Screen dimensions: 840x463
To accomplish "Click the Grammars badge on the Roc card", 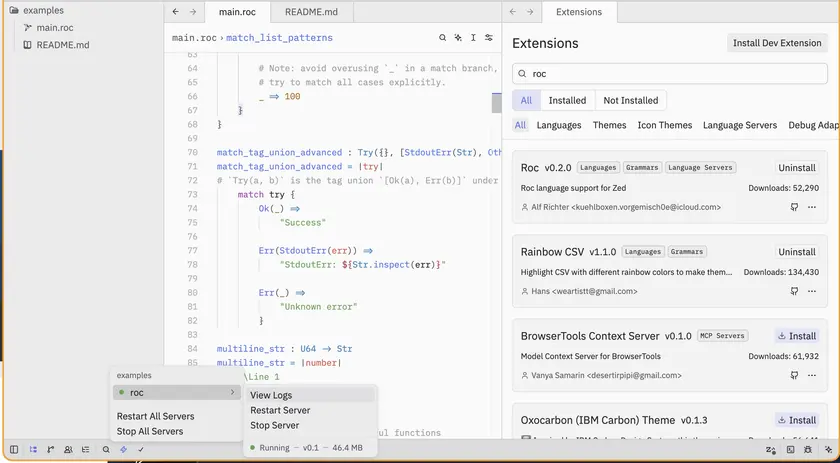I will [x=642, y=168].
